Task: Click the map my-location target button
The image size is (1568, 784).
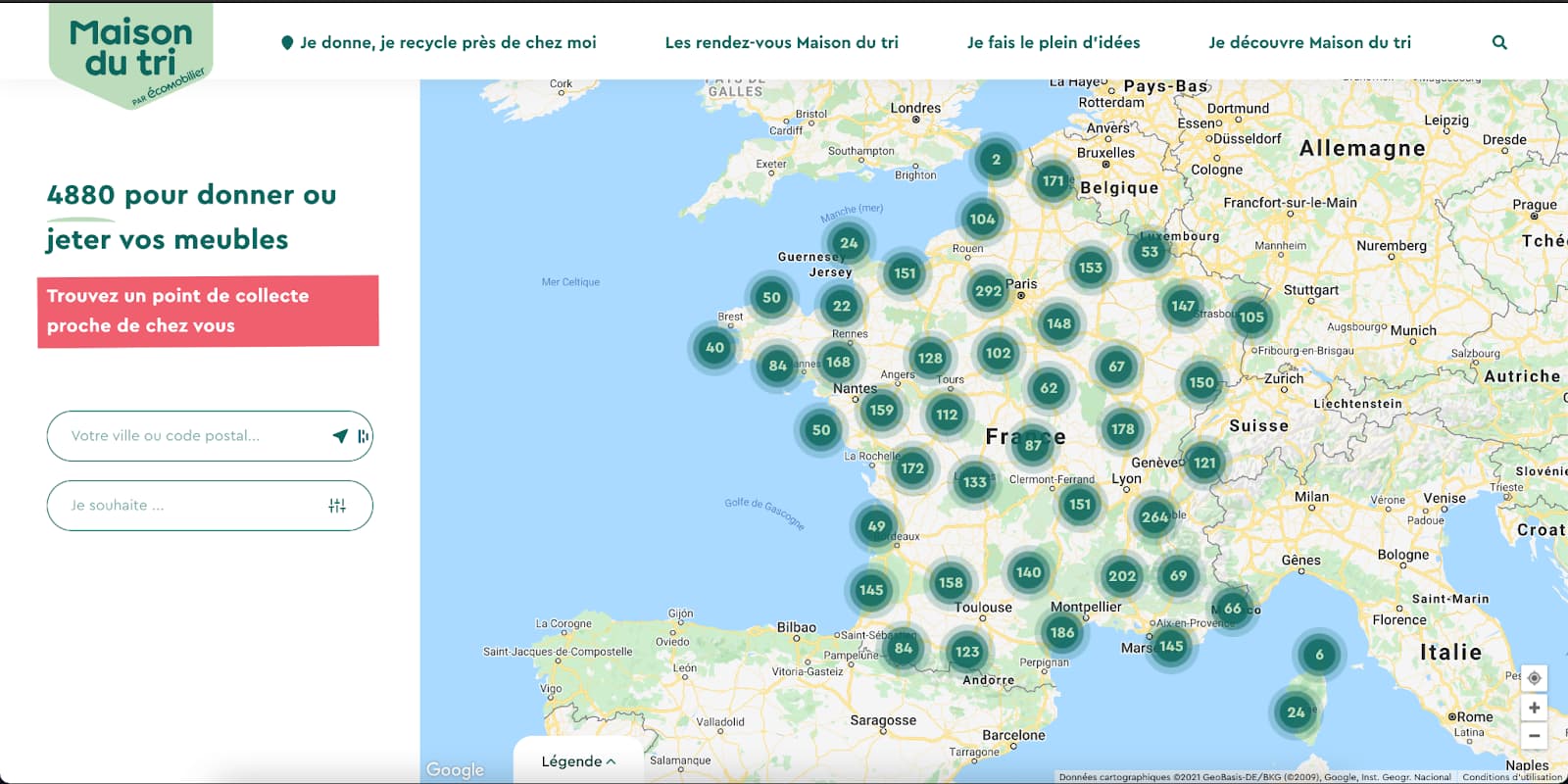Action: point(1535,678)
